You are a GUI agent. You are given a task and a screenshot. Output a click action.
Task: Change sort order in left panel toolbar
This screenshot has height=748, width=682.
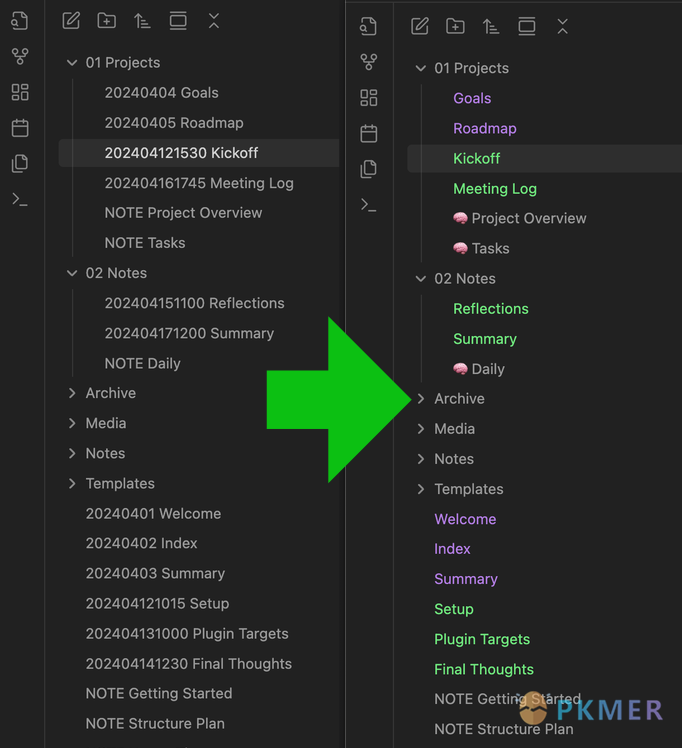142,21
